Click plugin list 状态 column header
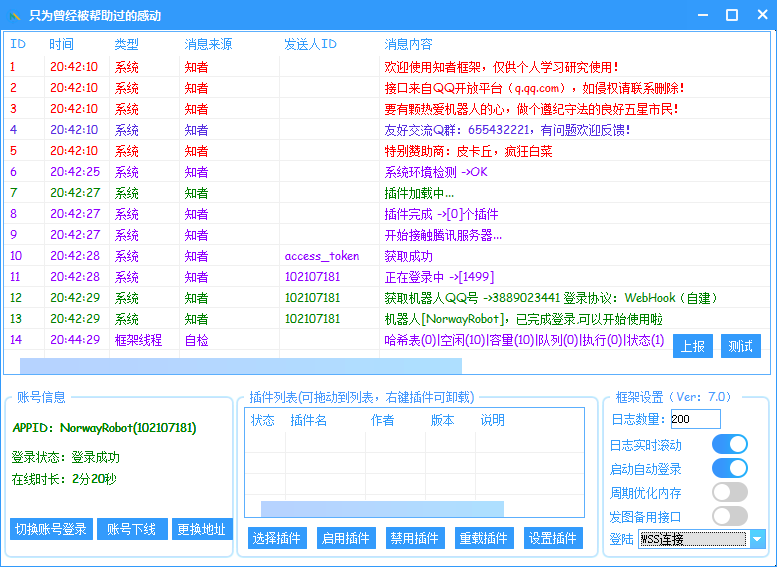 (263, 420)
